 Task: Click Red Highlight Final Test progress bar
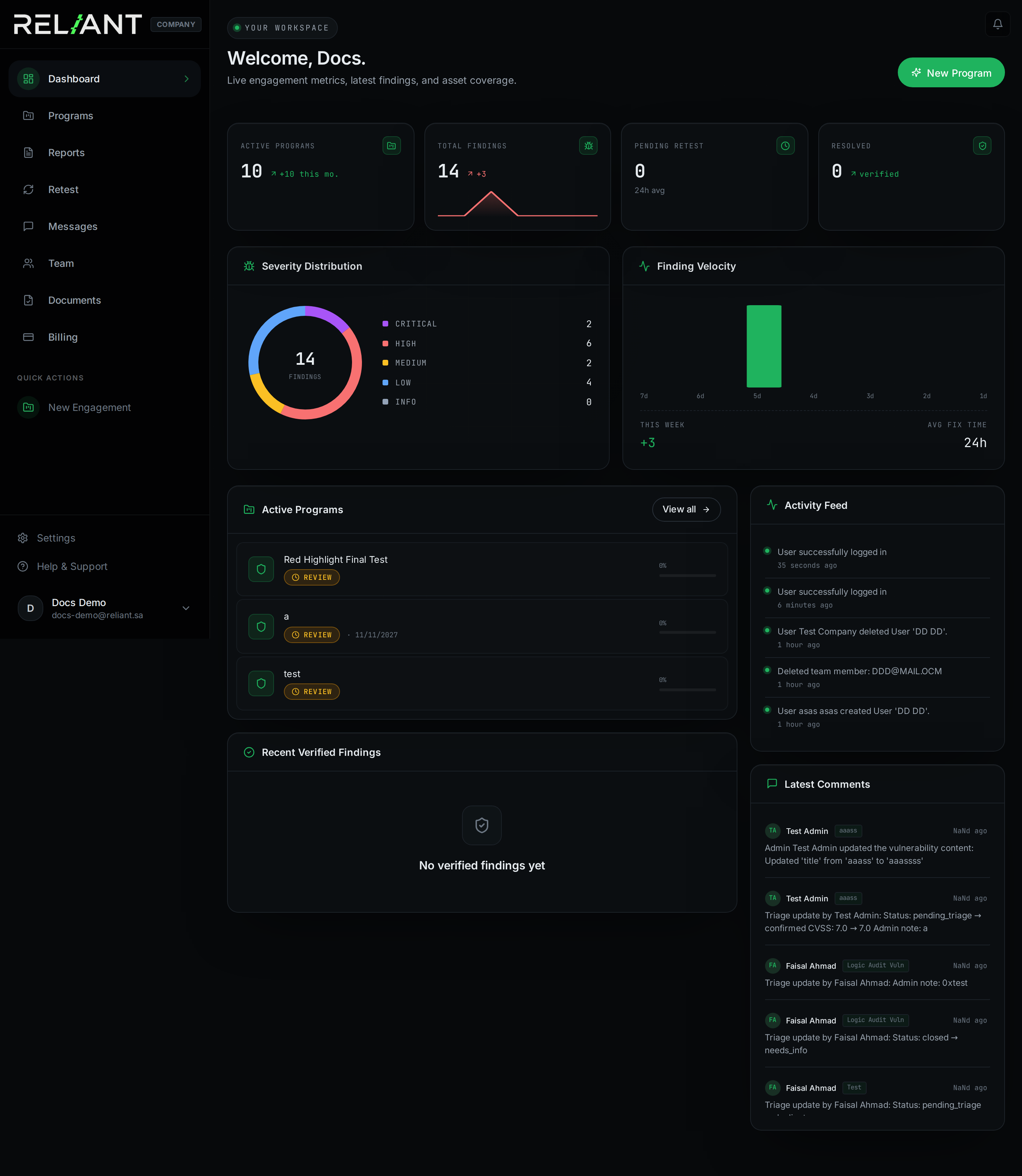coord(687,576)
